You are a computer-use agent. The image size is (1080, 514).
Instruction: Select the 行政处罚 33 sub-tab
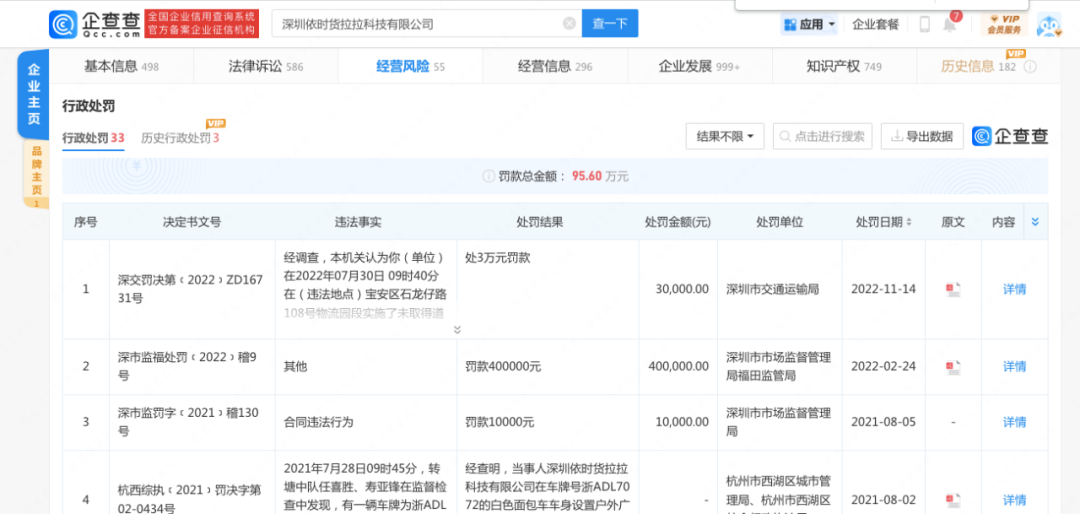click(x=93, y=138)
